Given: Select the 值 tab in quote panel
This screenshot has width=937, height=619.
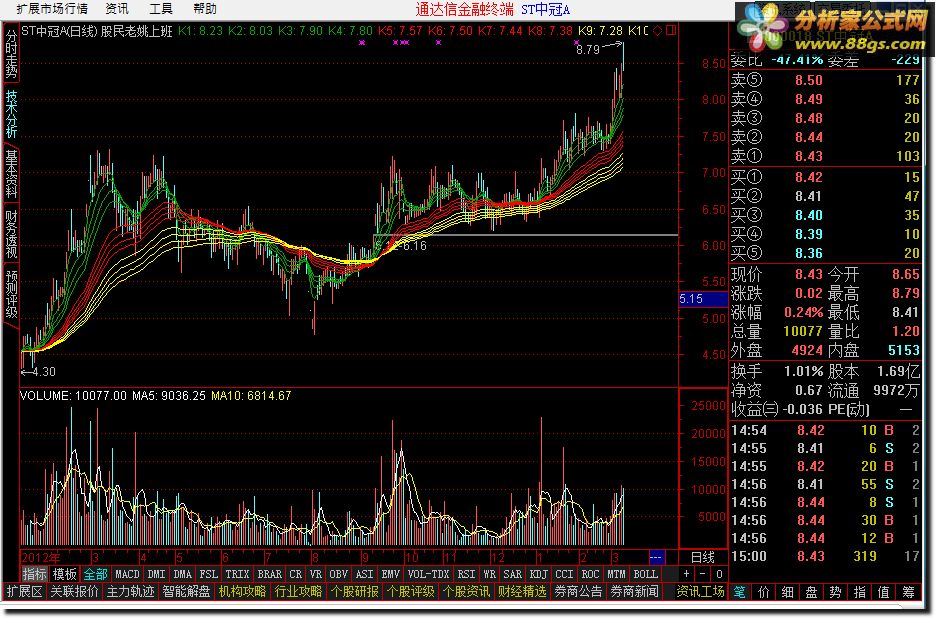Looking at the screenshot, I should coord(884,592).
